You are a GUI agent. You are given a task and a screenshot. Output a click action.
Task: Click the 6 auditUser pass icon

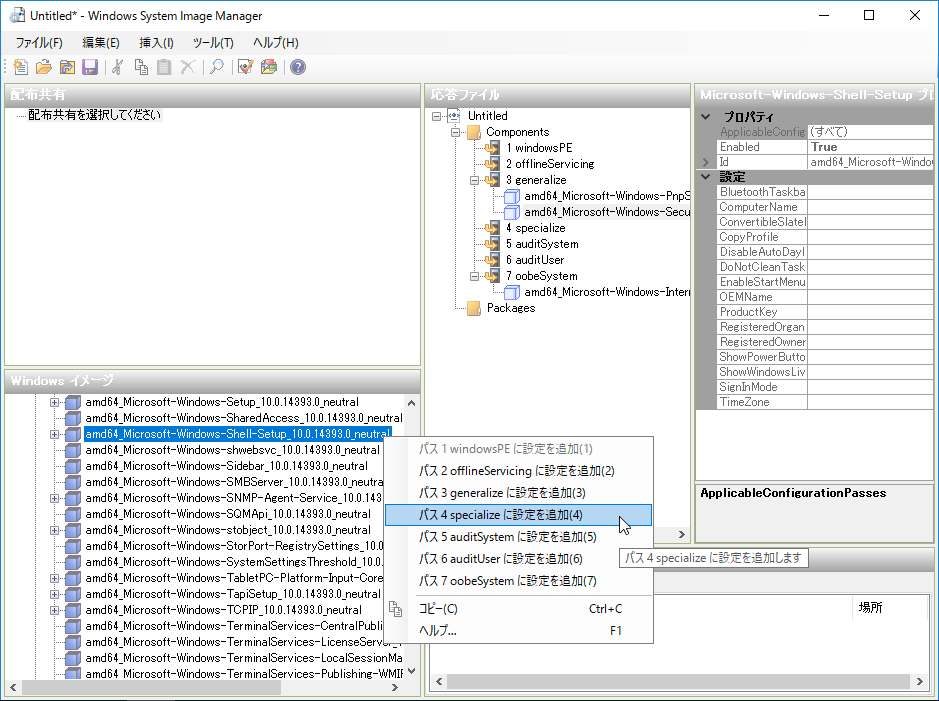[x=492, y=260]
